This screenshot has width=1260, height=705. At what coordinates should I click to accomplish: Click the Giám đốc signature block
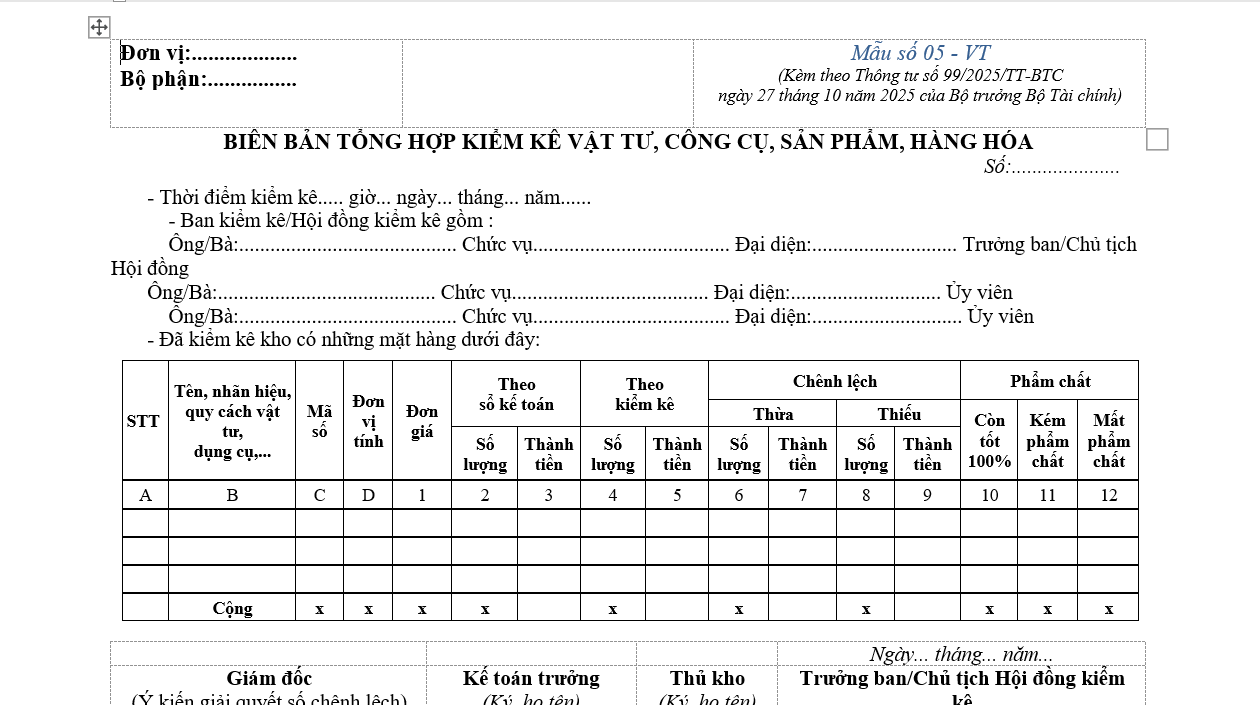[x=269, y=679]
